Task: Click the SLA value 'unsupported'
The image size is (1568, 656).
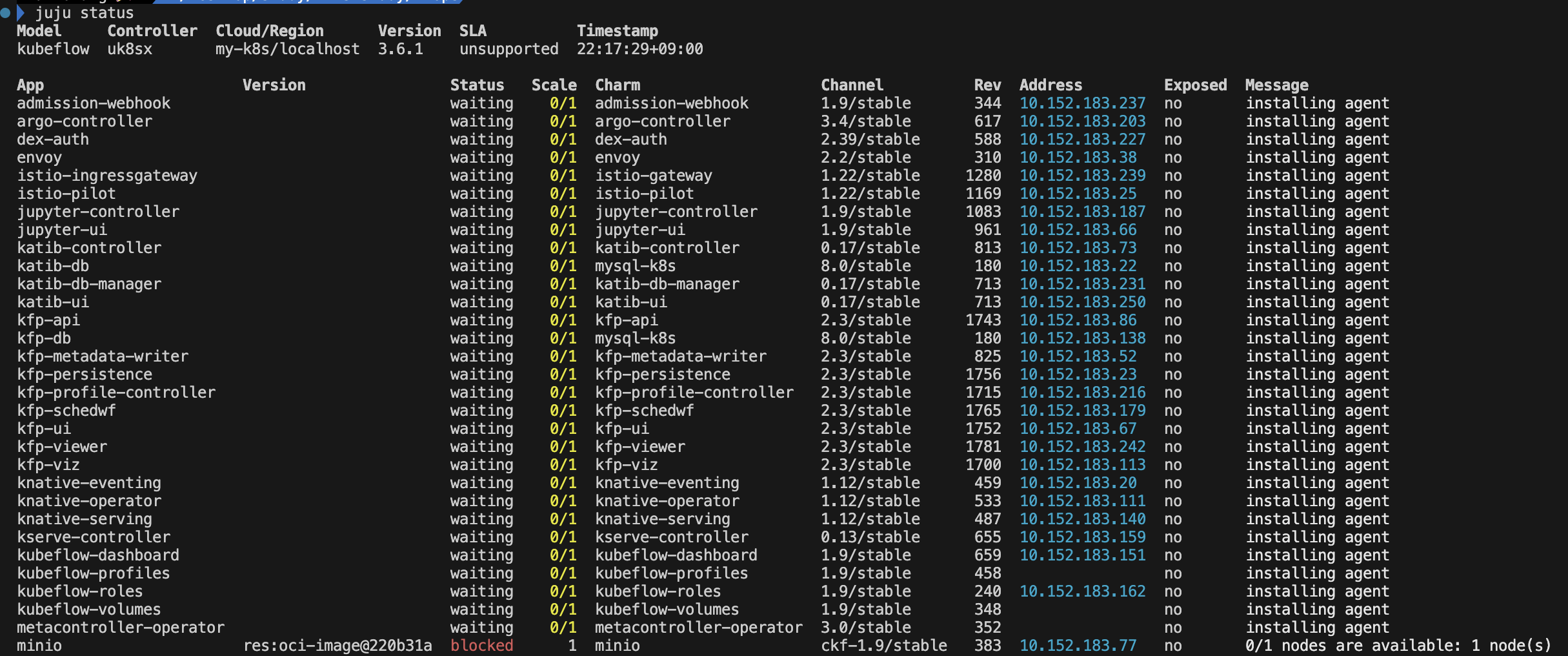Action: (x=509, y=49)
